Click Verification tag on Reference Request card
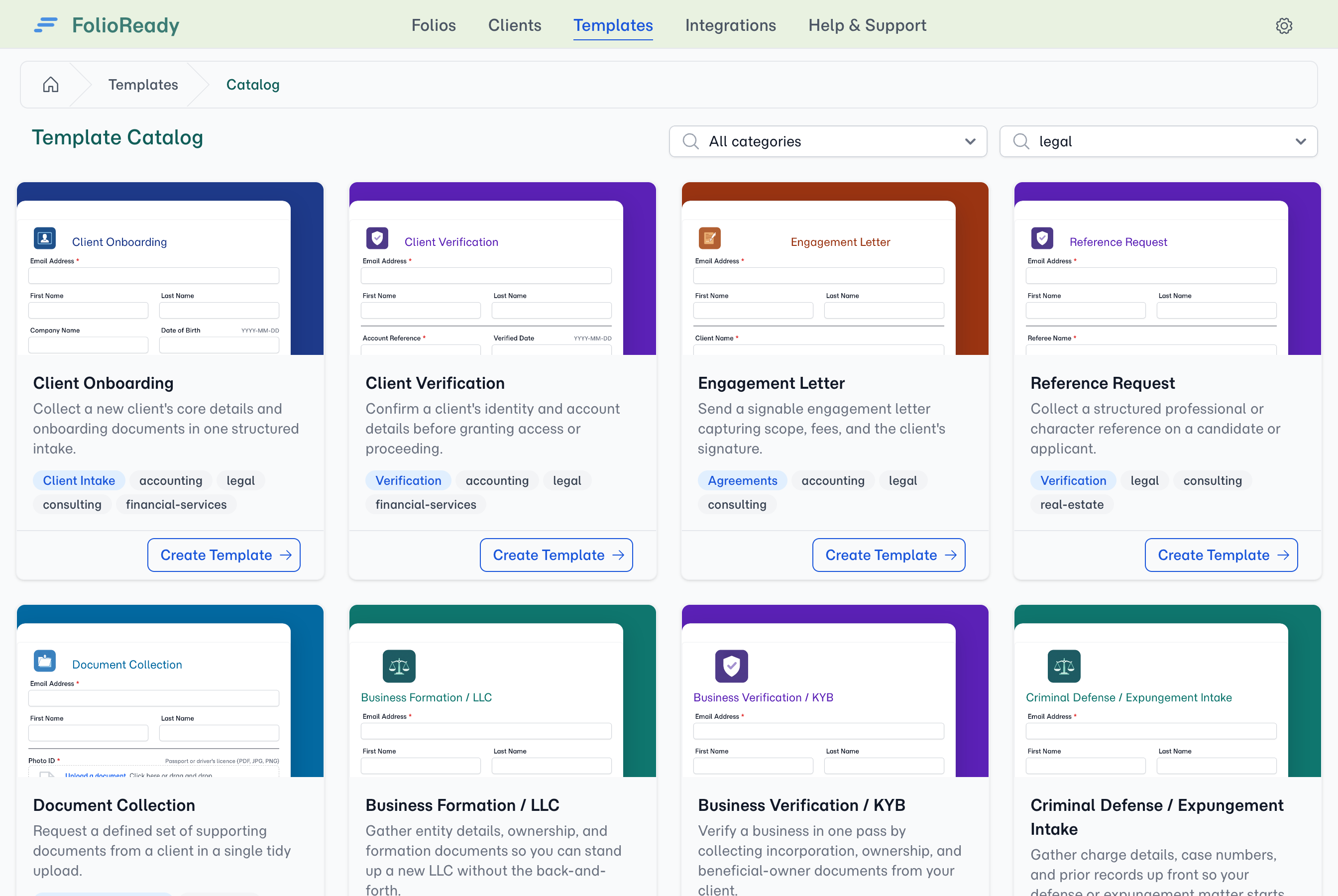Image resolution: width=1338 pixels, height=896 pixels. pyautogui.click(x=1074, y=480)
